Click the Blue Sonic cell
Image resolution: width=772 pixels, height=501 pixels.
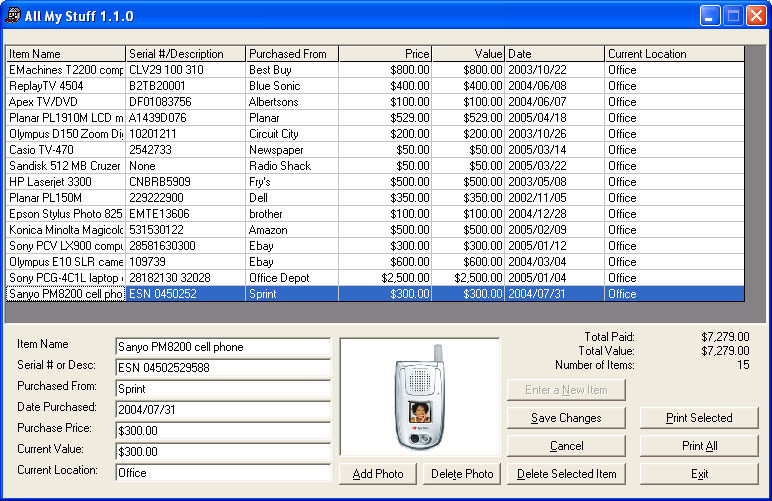click(292, 86)
